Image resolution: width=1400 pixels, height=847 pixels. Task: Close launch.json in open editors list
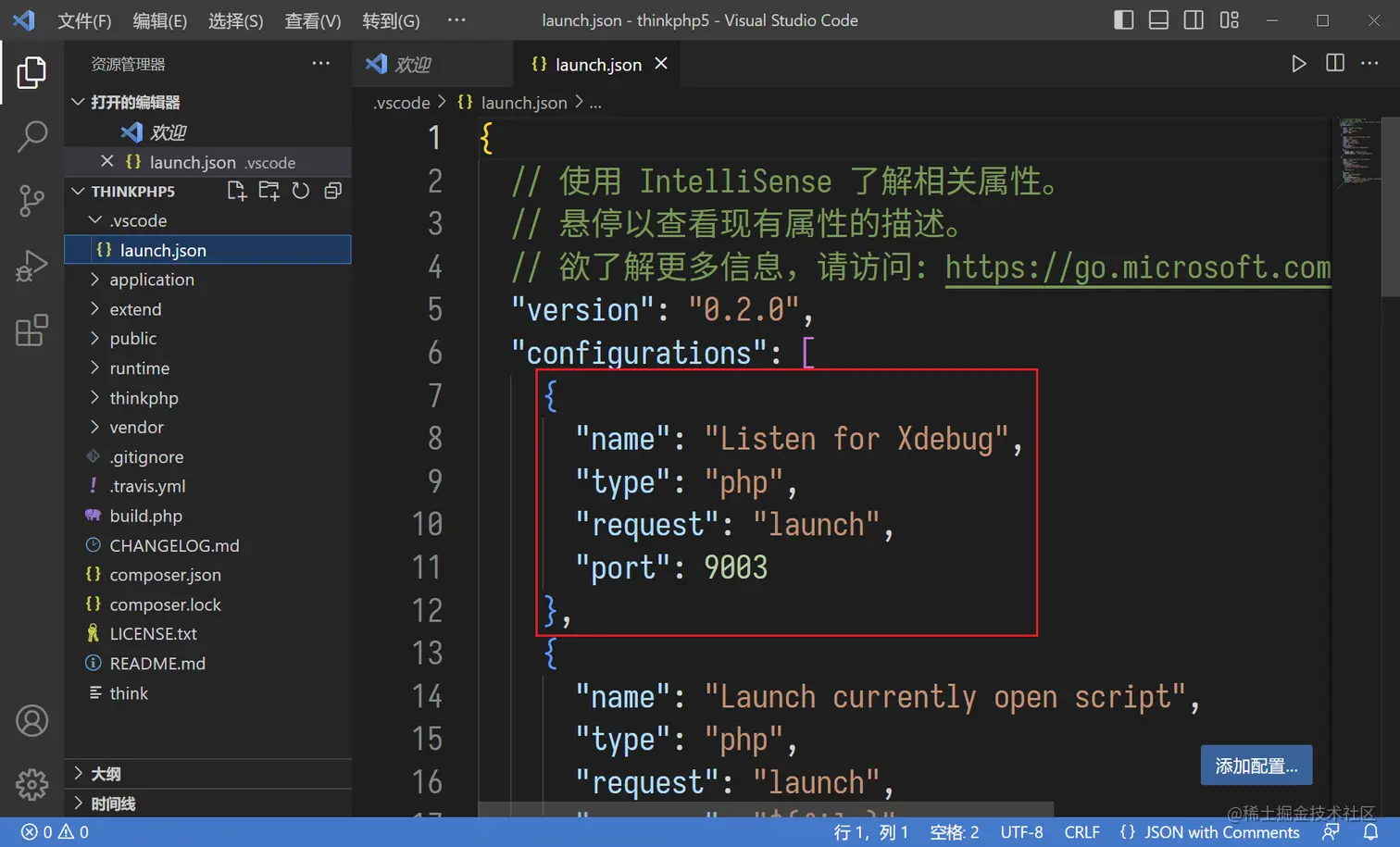107,161
